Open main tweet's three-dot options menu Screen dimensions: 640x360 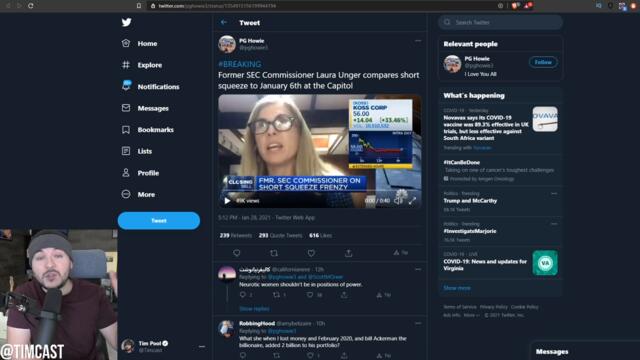click(x=418, y=41)
